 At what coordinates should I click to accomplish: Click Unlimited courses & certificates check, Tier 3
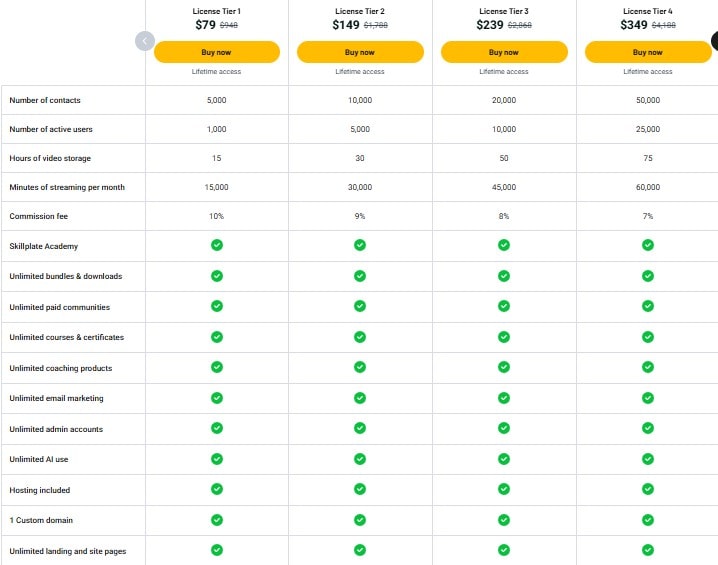pyautogui.click(x=504, y=337)
